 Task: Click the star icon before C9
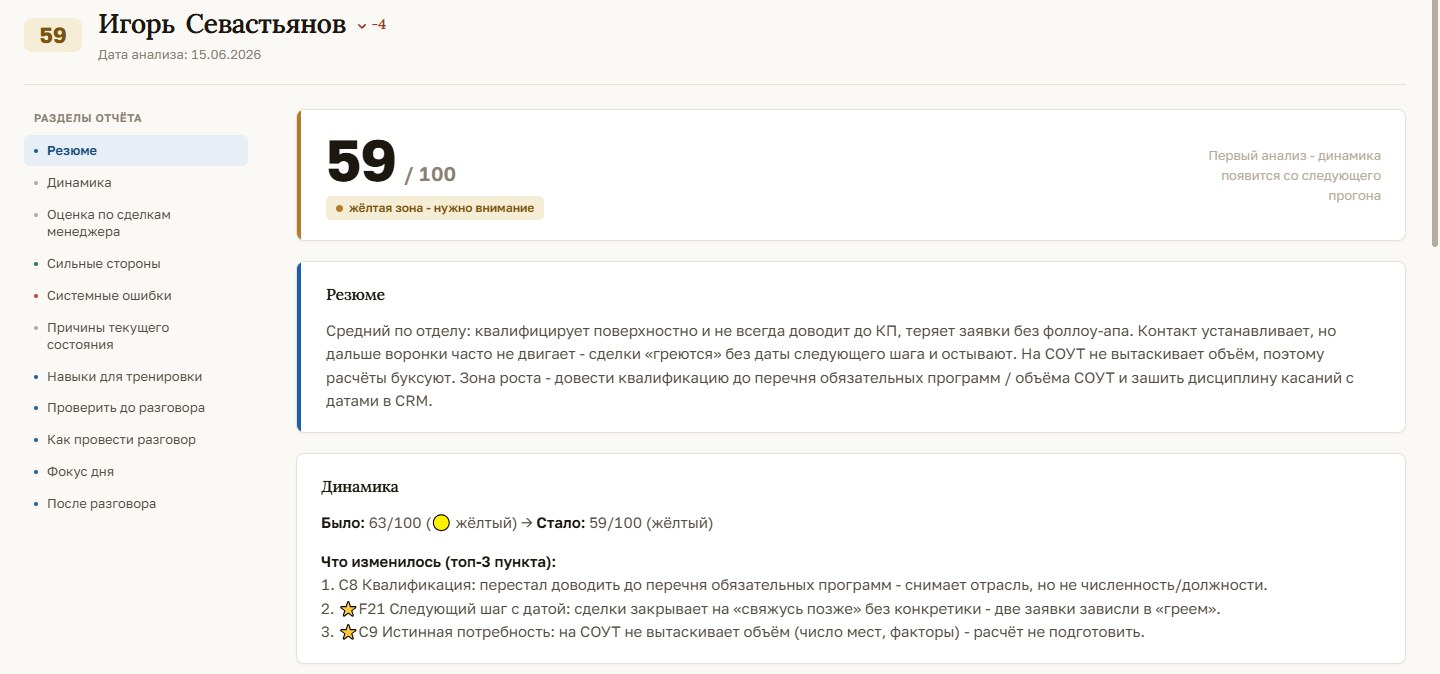348,632
